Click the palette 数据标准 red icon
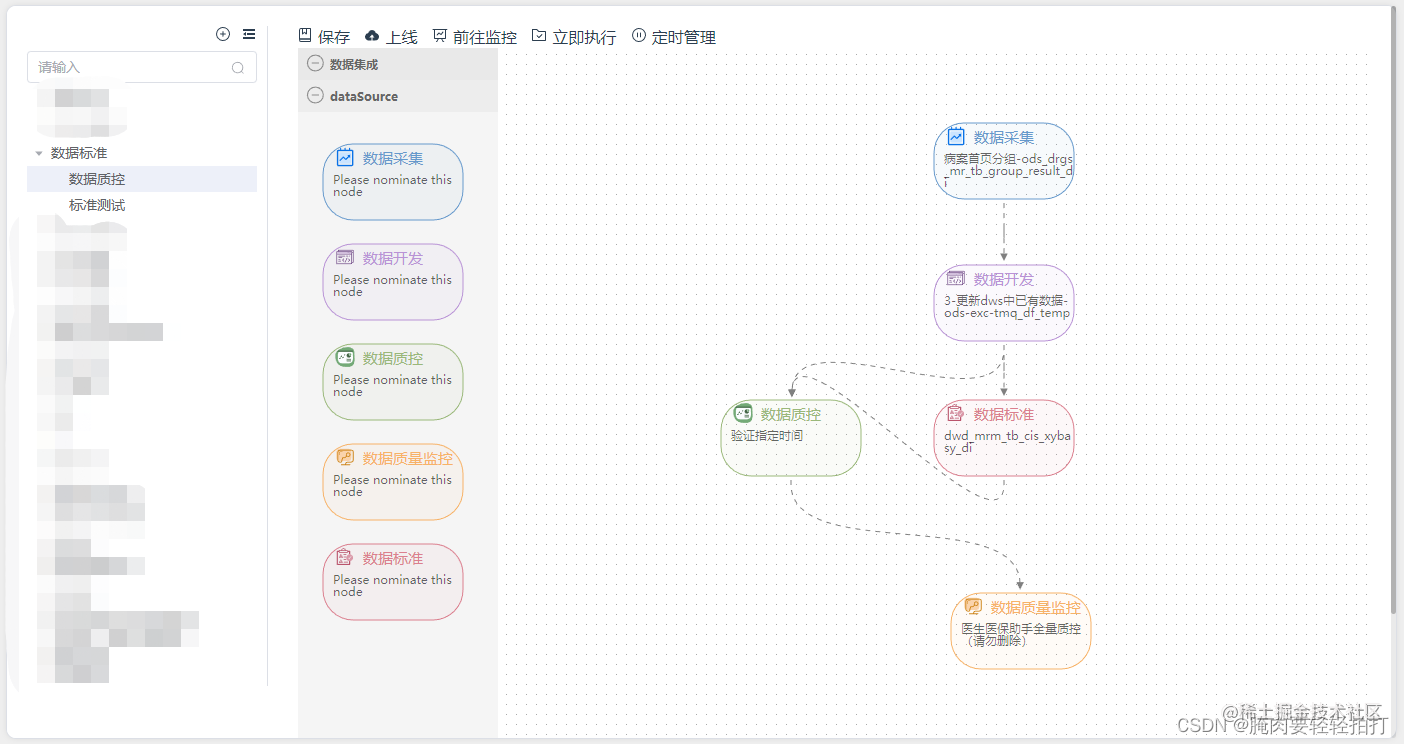Viewport: 1404px width, 744px height. (345, 557)
